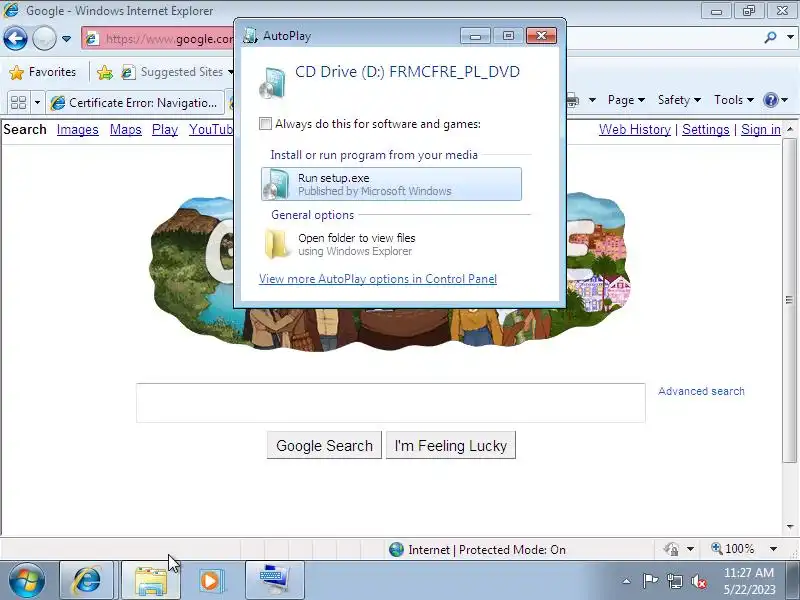Click Internet Explorer taskbar icon
This screenshot has height=600, width=800.
pyautogui.click(x=87, y=581)
